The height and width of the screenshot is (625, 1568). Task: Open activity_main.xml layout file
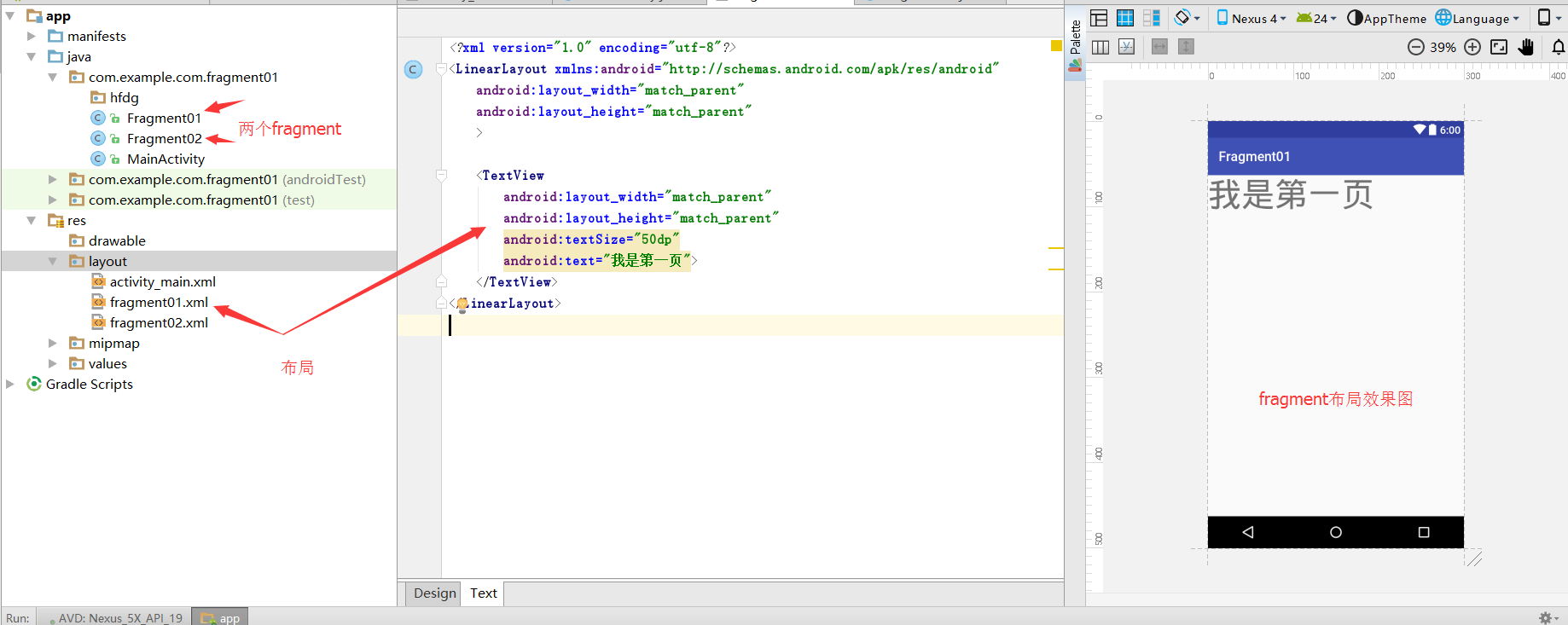(154, 281)
